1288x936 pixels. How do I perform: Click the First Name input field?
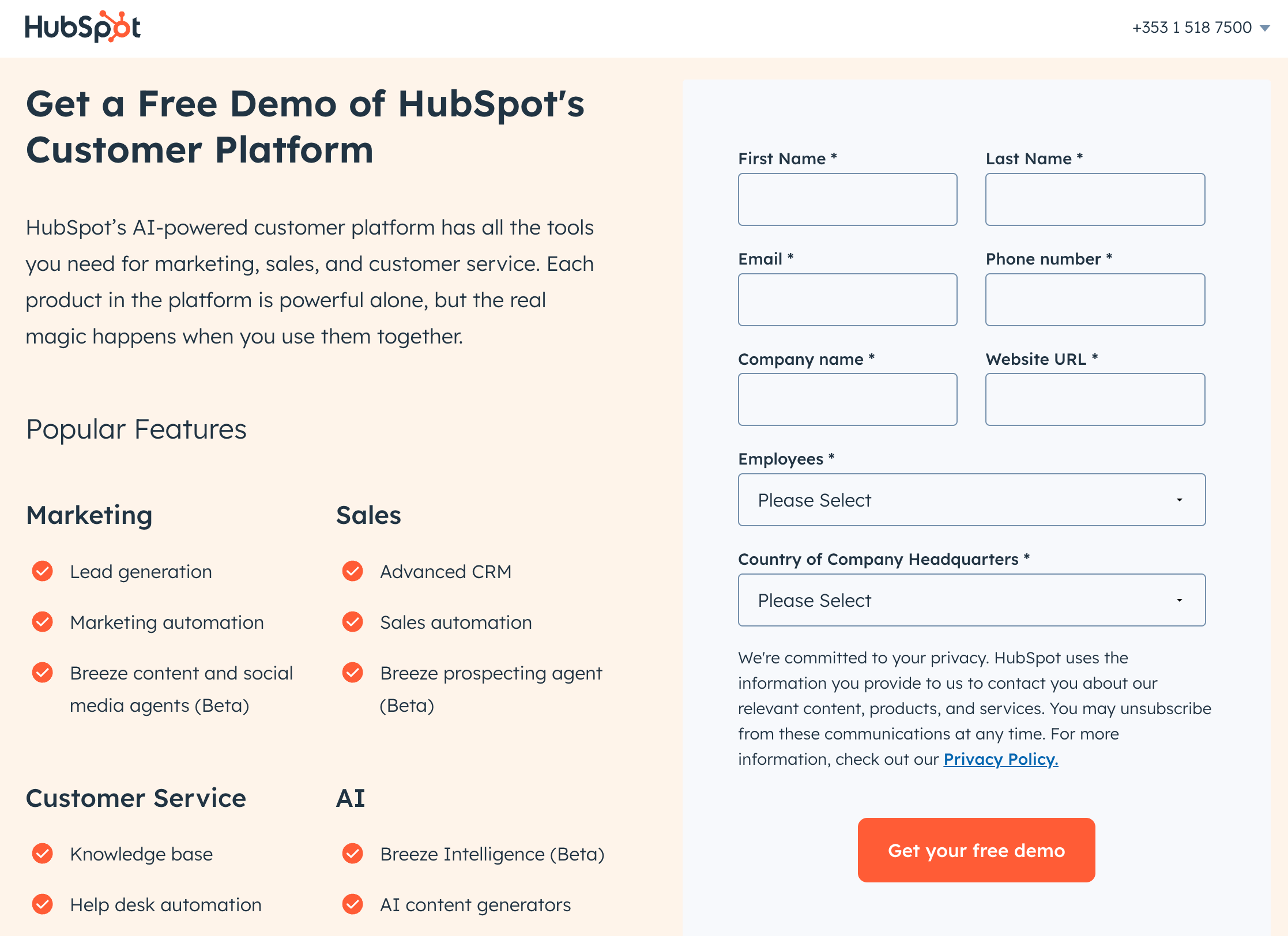point(848,199)
